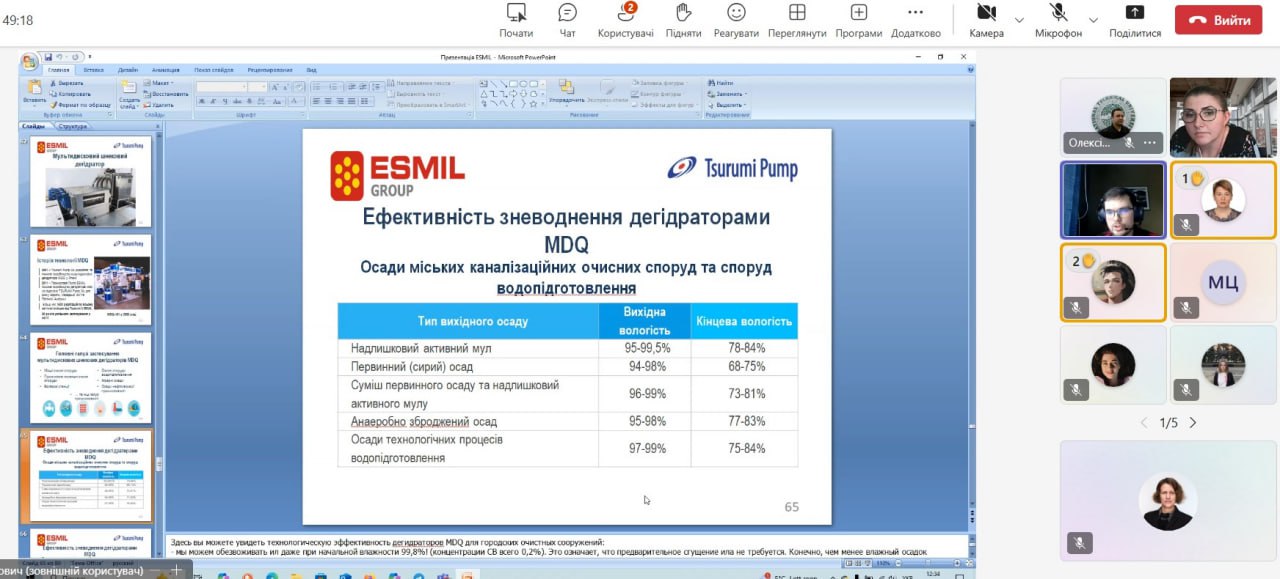
Task: Click the Почати icon in meeting toolbar
Action: (x=516, y=20)
